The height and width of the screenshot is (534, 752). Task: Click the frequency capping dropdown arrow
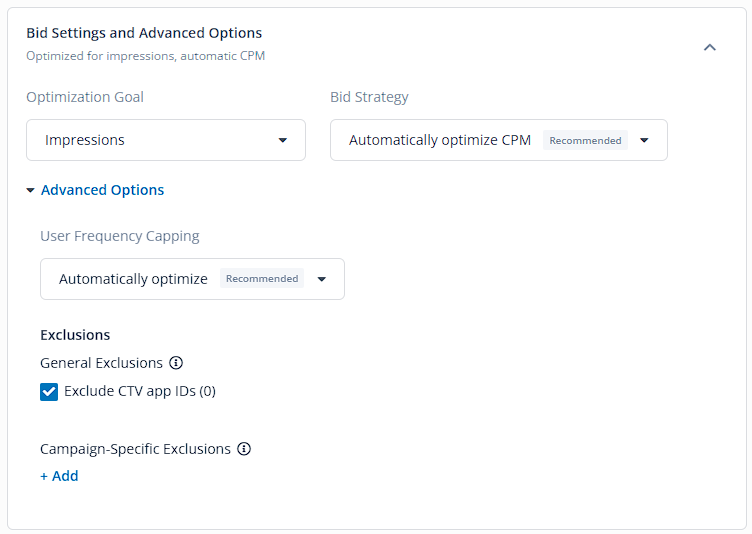[x=321, y=279]
